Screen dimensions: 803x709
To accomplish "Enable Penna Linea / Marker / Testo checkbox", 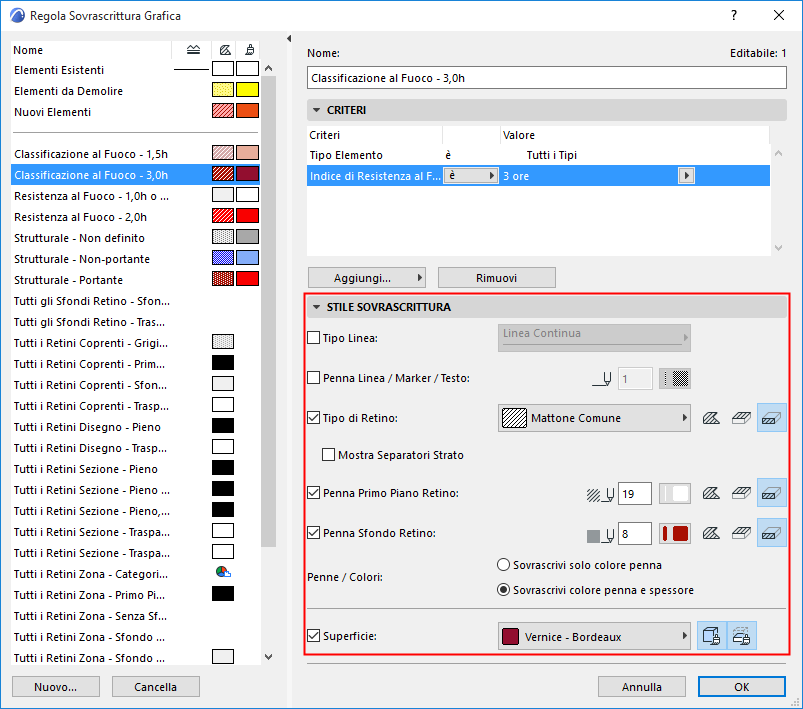I will click(x=313, y=378).
